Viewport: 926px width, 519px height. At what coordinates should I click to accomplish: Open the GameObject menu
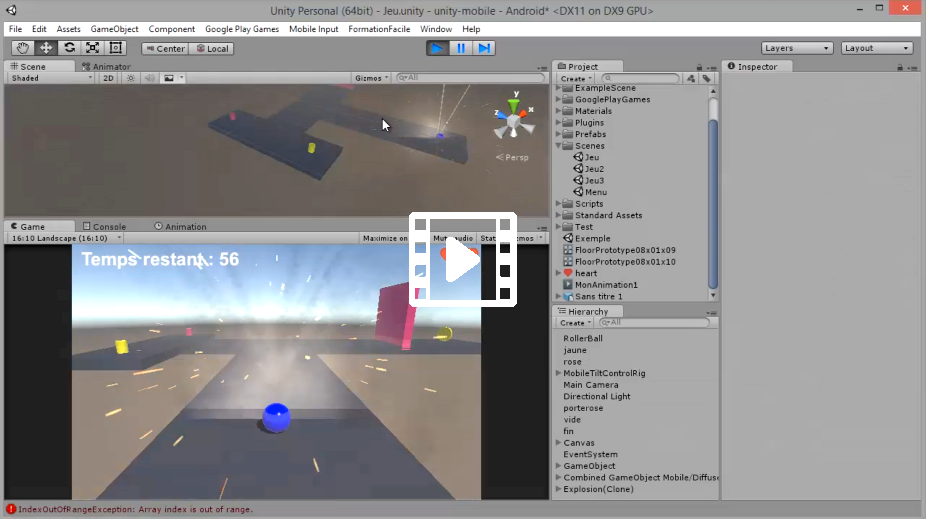115,29
